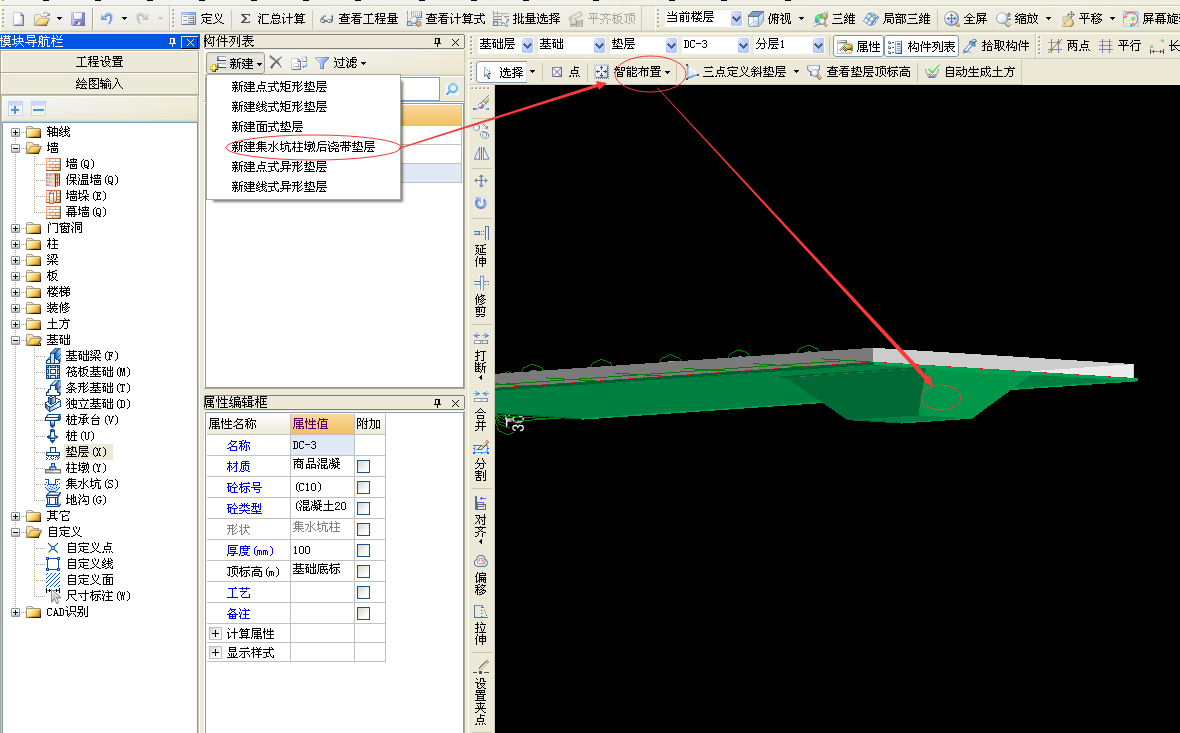Tick the 顶标高(m) 附加 checkbox
This screenshot has width=1180, height=733.
pyautogui.click(x=363, y=572)
